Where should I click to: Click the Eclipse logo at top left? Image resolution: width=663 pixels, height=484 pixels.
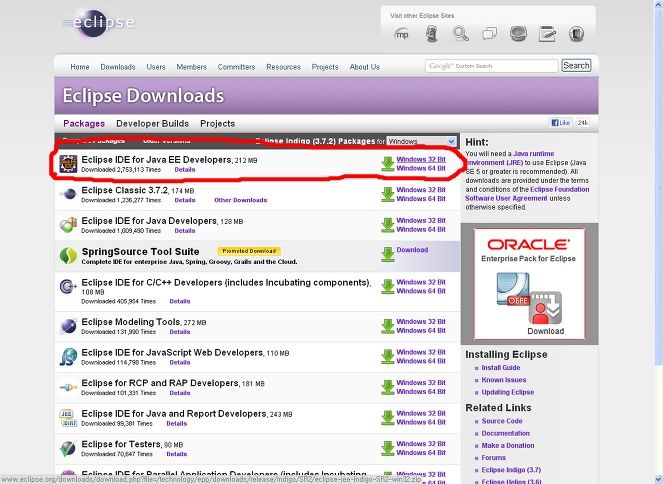(99, 23)
